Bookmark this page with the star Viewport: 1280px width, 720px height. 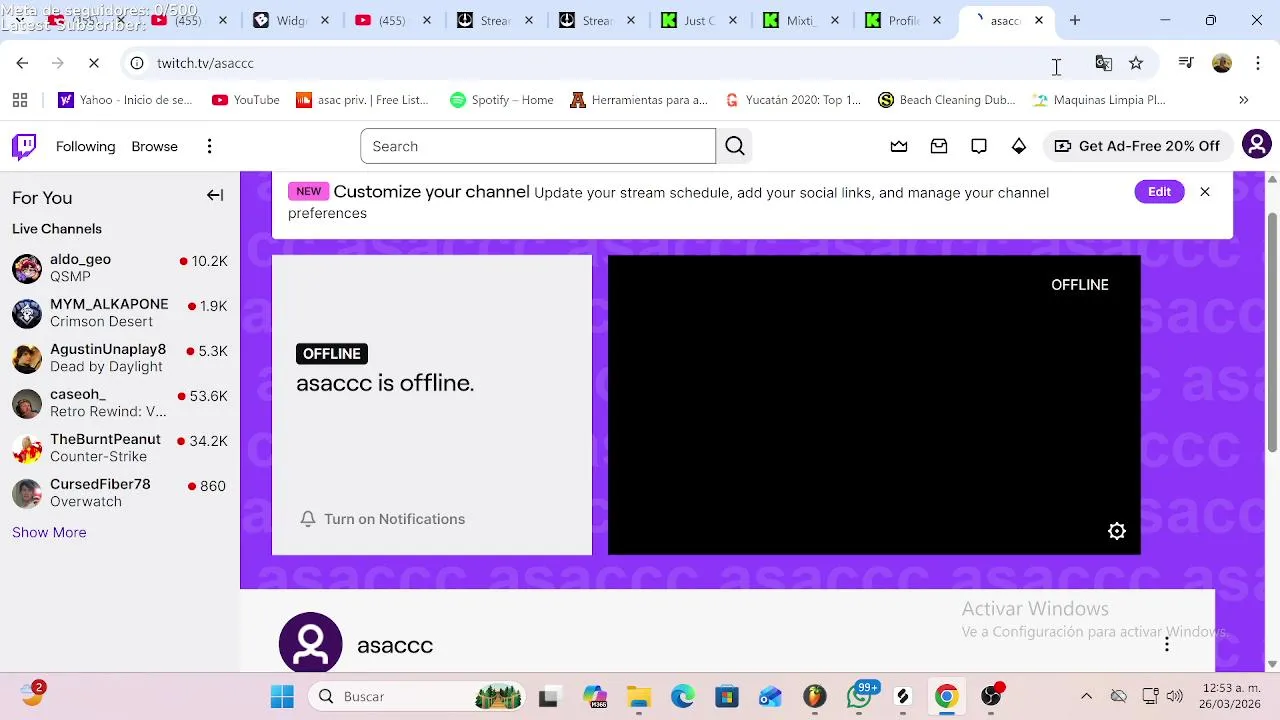tap(1136, 63)
